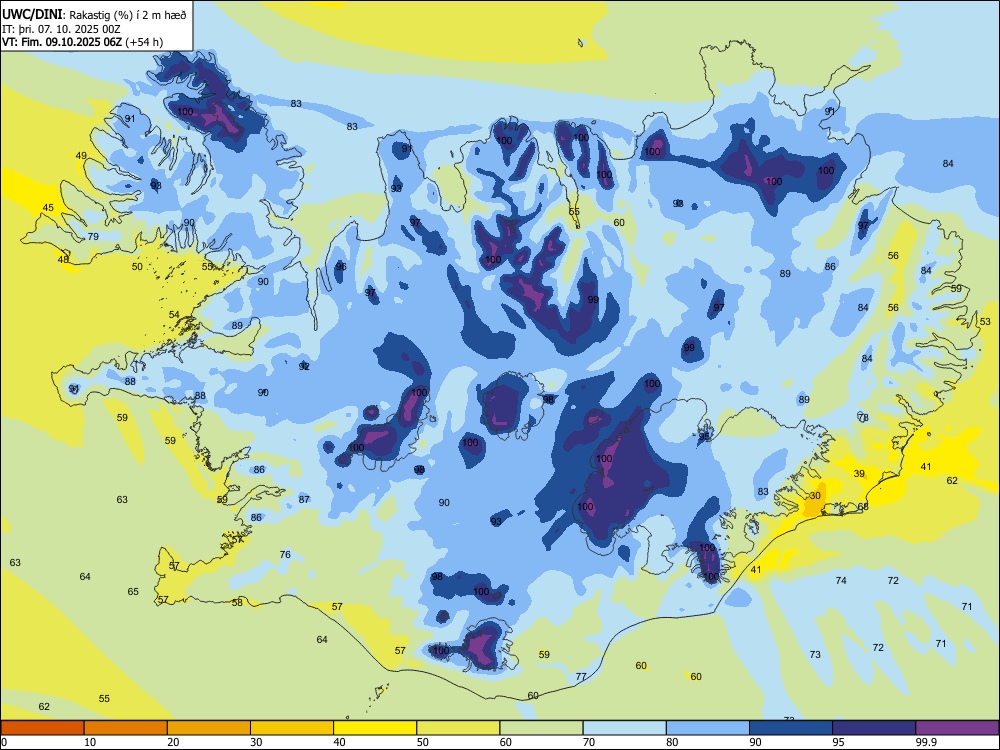Click the legend tick label 95
Screen dimensions: 1000x750
(838, 742)
